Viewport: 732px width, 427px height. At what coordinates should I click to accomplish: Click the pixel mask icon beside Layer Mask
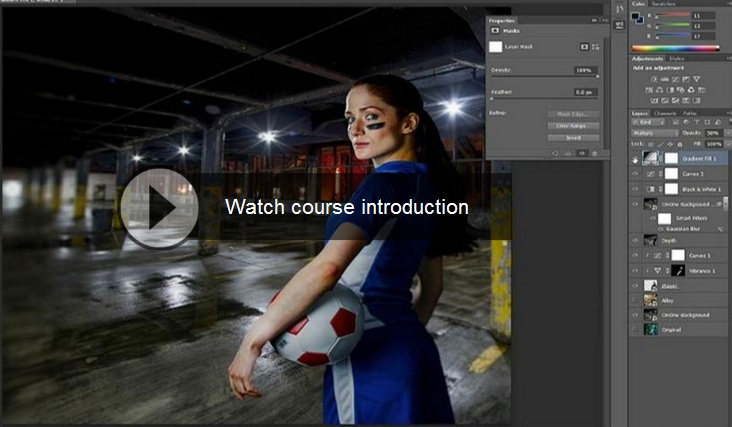pos(585,46)
